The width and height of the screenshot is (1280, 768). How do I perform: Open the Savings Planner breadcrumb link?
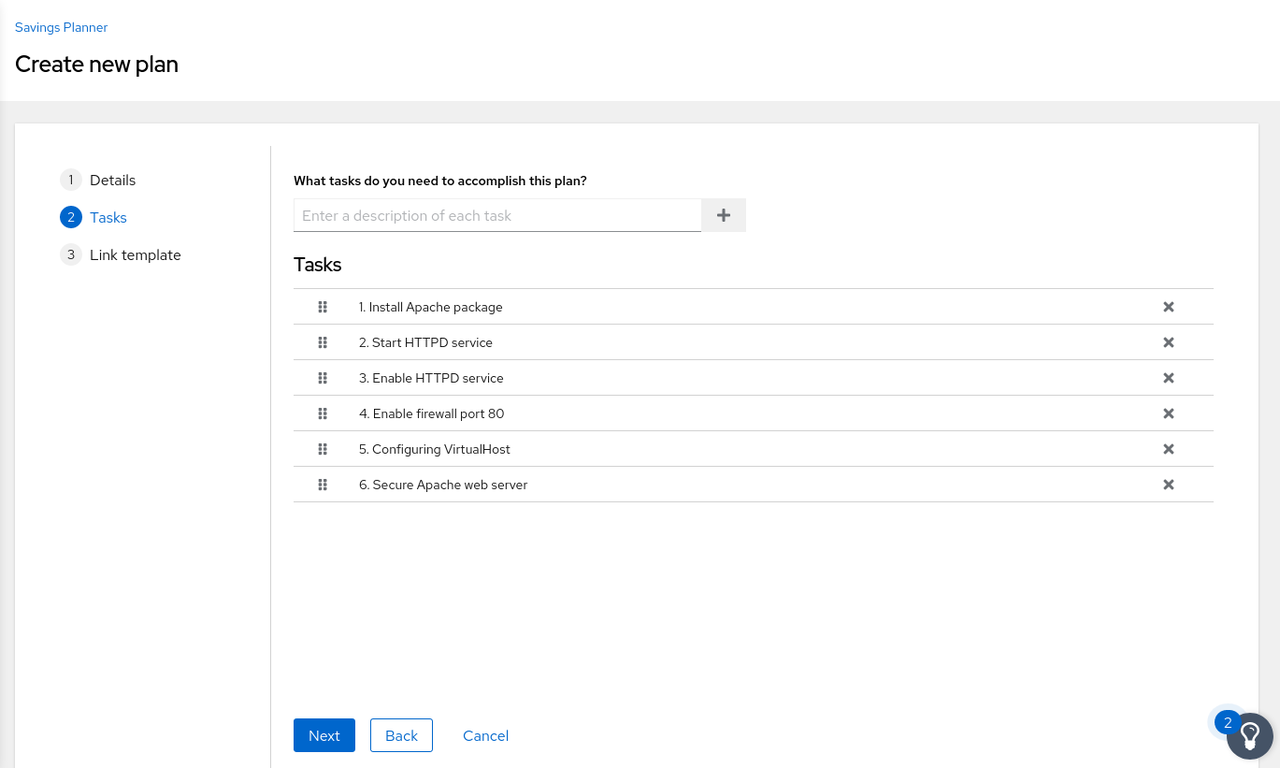[61, 27]
